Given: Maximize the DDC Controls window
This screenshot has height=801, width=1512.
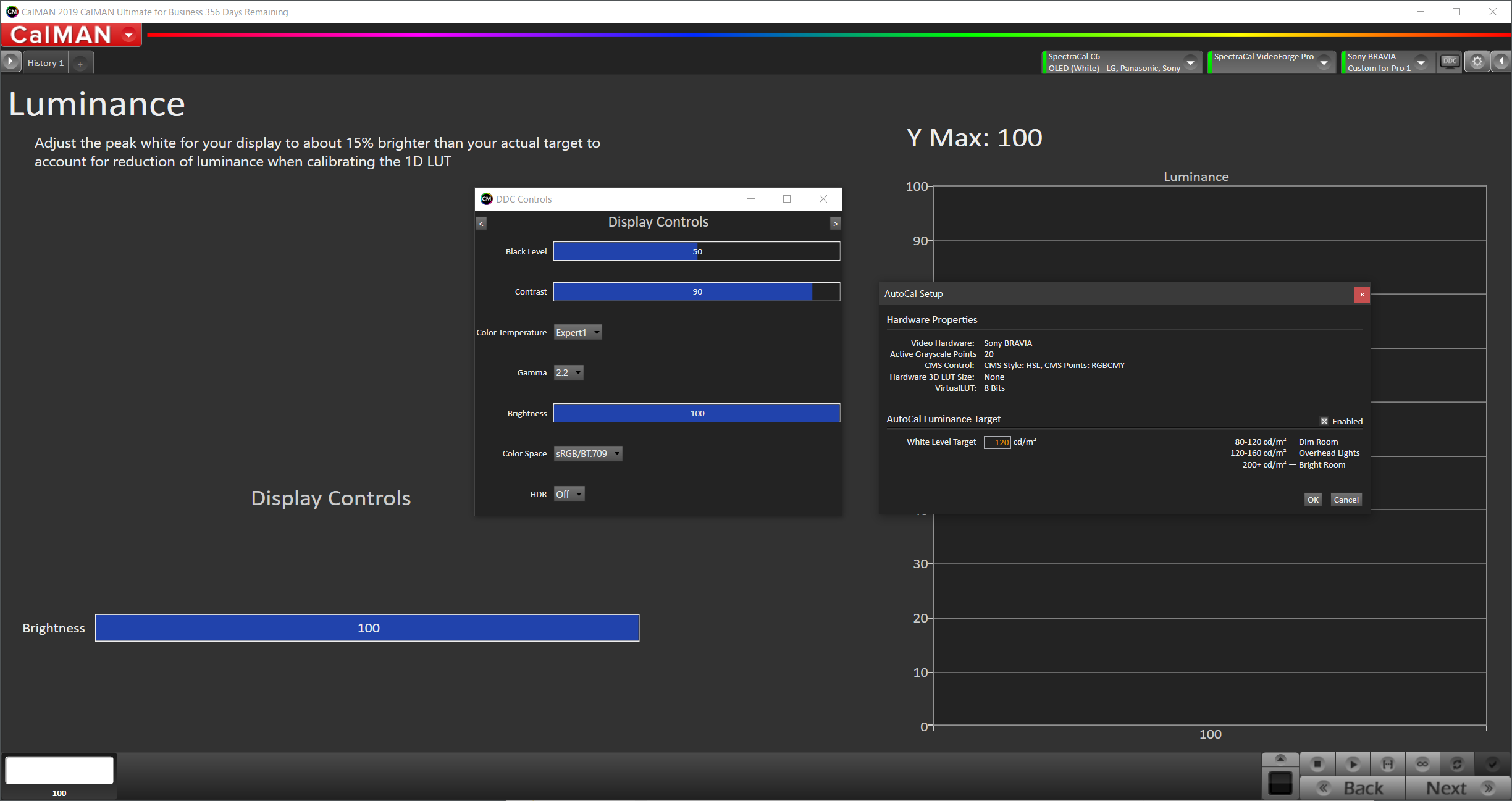Looking at the screenshot, I should (x=787, y=199).
